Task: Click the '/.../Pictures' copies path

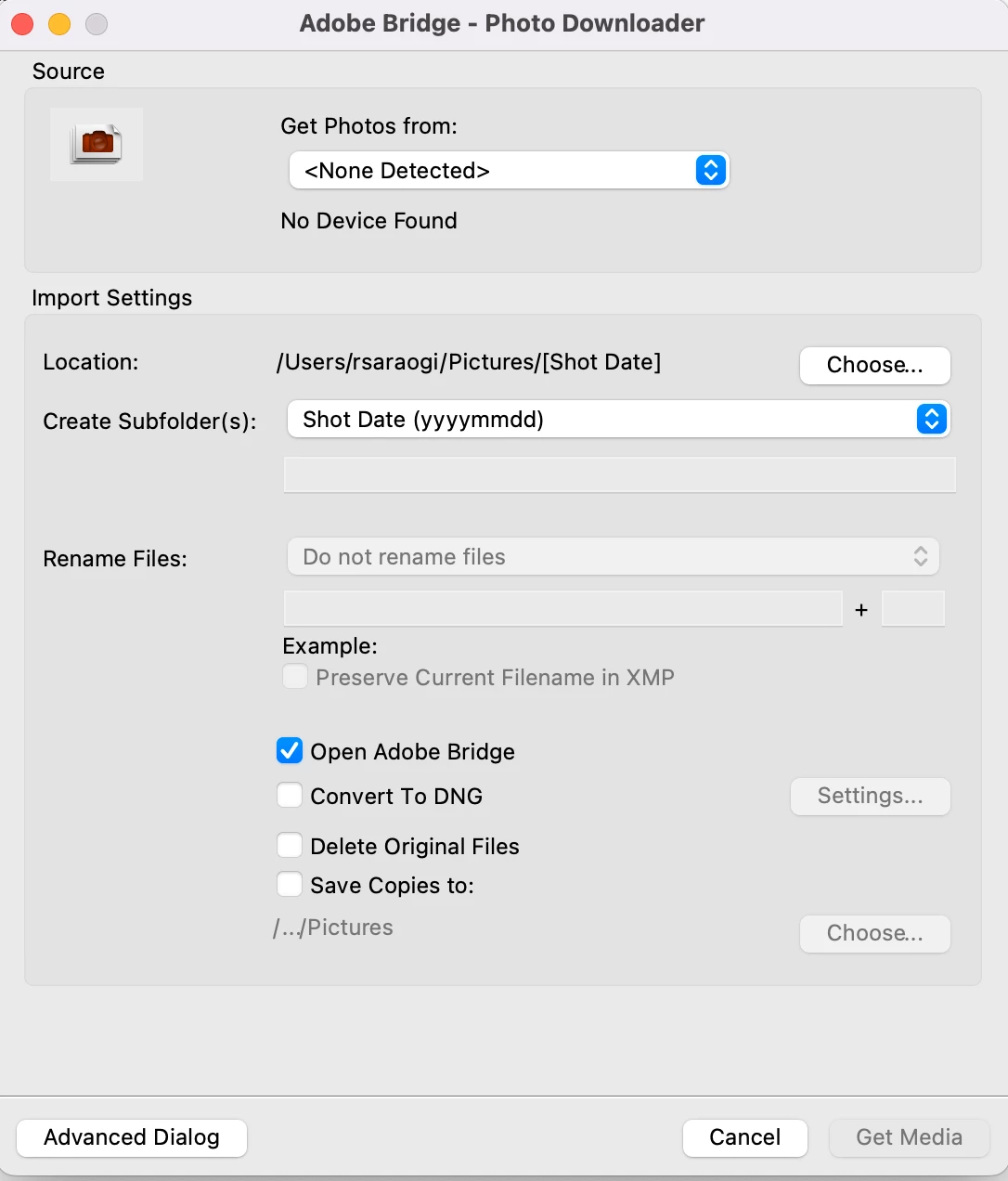Action: tap(333, 928)
